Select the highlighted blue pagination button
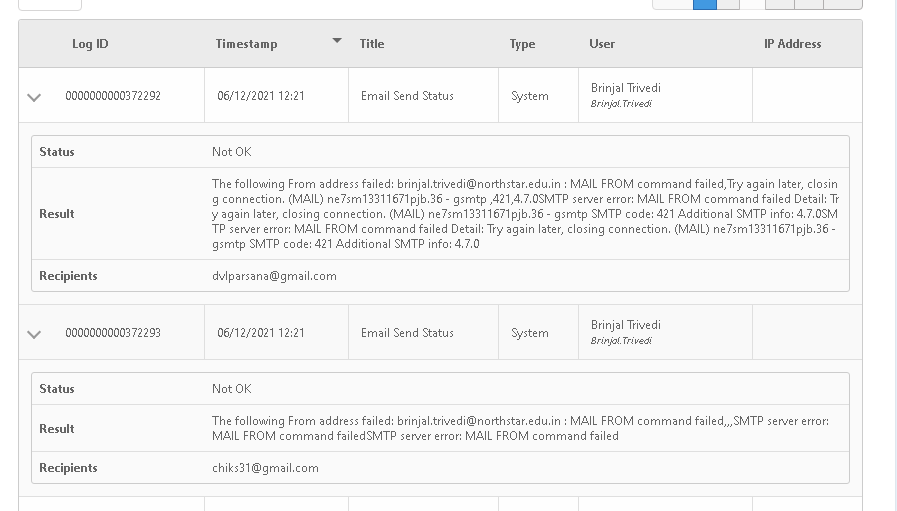 [x=705, y=5]
